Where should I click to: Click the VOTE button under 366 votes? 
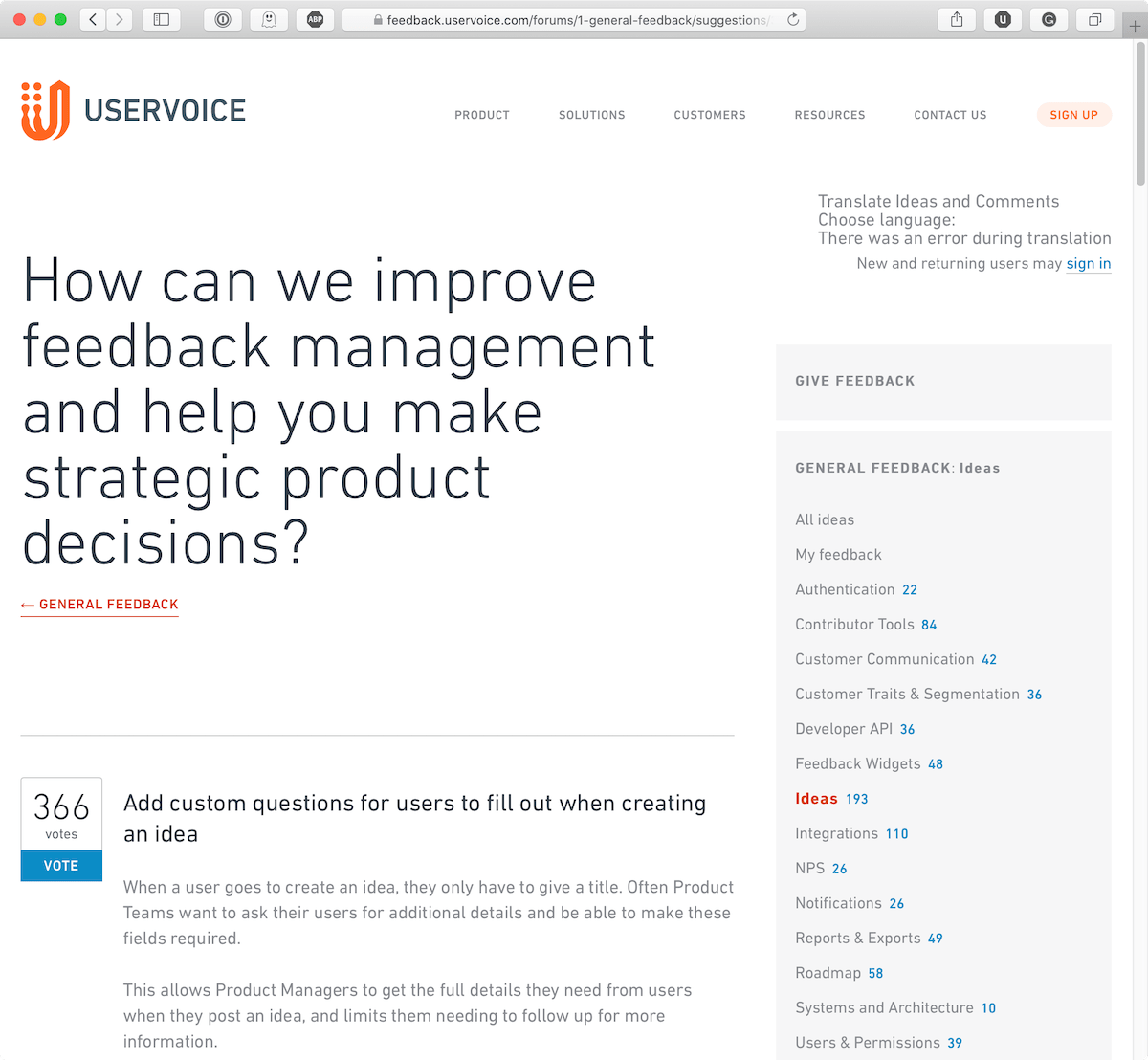click(x=61, y=866)
